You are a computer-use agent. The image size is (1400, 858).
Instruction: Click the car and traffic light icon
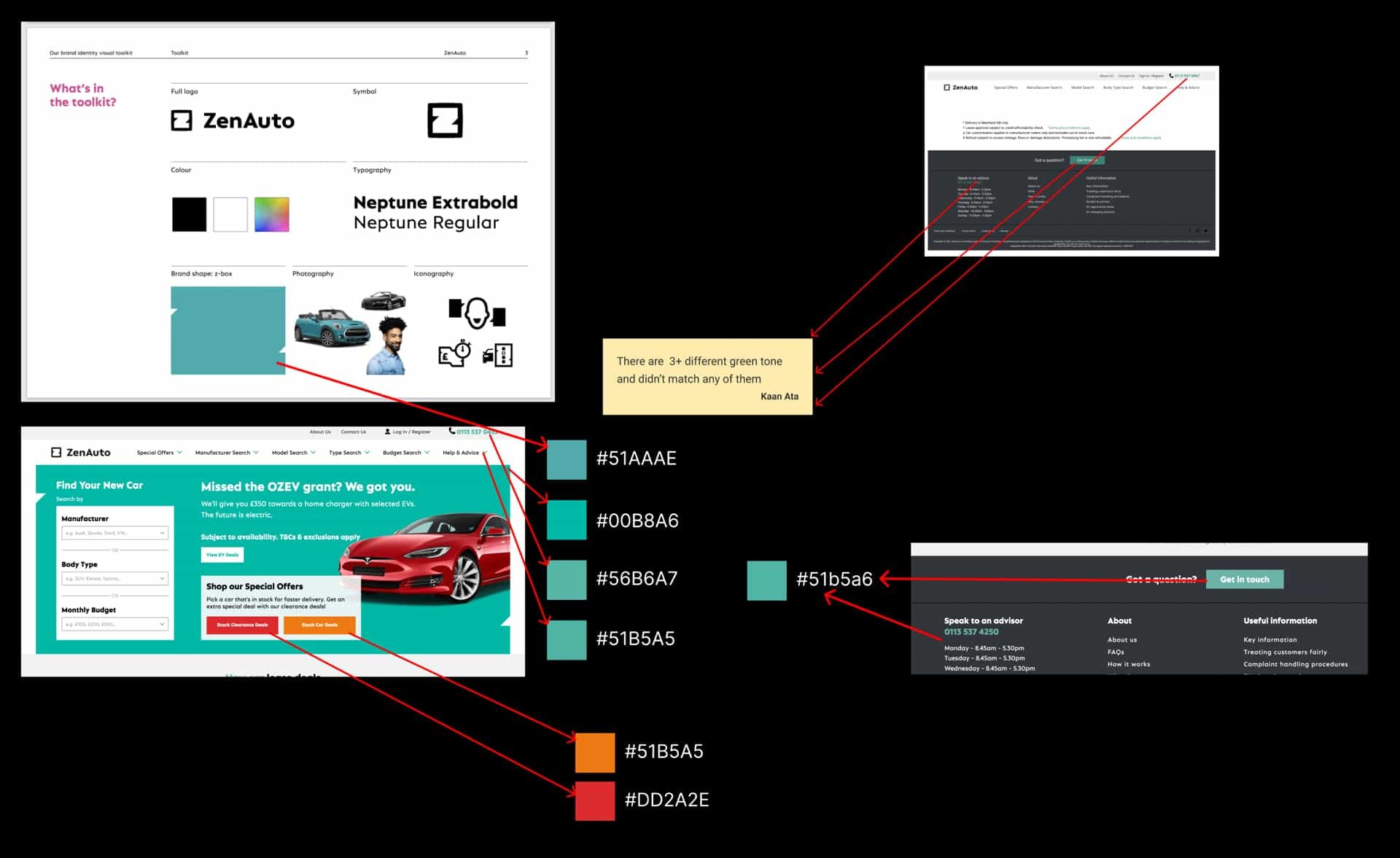(498, 355)
